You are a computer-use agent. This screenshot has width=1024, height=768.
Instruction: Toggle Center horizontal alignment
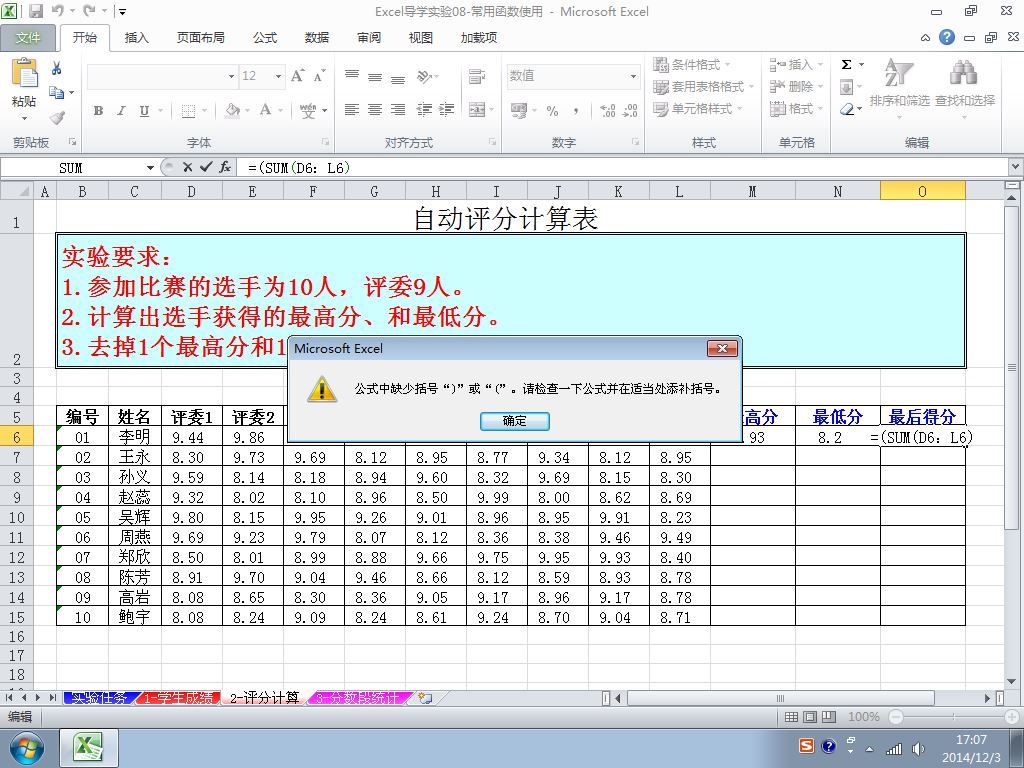coord(375,110)
